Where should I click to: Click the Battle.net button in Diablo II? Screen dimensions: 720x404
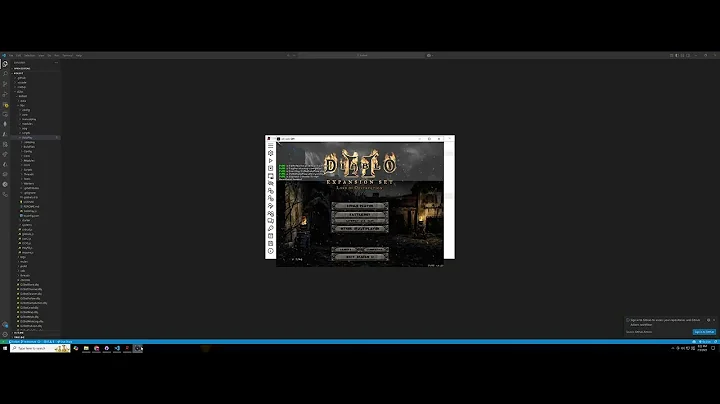pos(360,214)
